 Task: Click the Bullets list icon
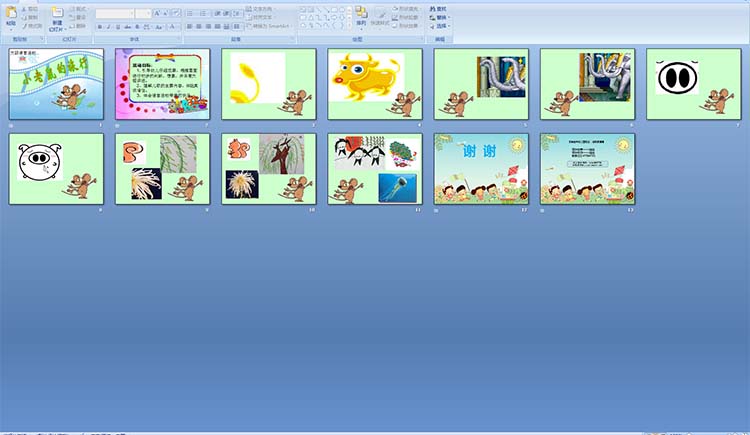189,13
